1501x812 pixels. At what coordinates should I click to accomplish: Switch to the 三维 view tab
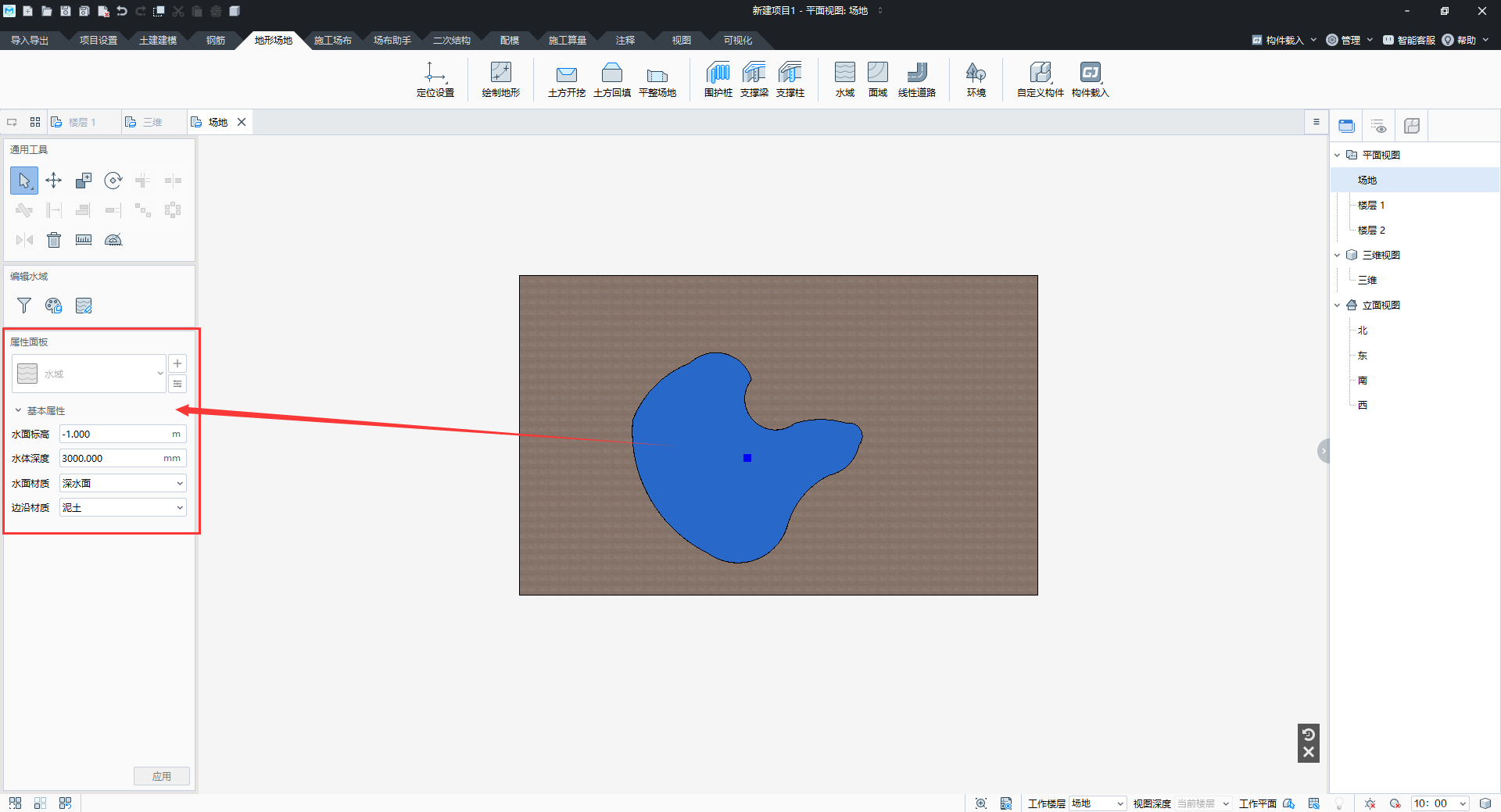(152, 122)
